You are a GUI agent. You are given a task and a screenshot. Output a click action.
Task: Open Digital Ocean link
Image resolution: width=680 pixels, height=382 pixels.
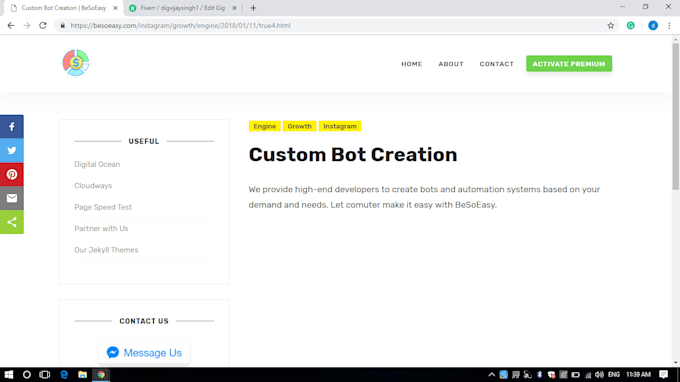coord(97,164)
